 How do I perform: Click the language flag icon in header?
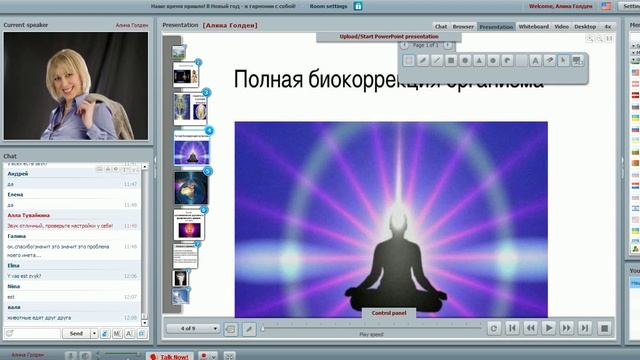(x=606, y=6)
